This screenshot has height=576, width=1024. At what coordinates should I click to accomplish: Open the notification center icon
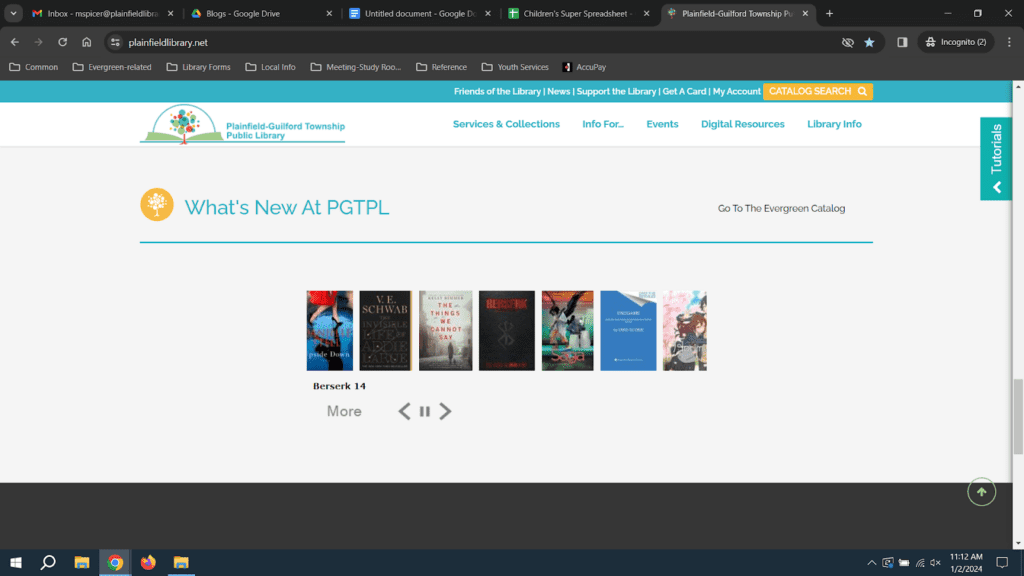tap(1002, 562)
